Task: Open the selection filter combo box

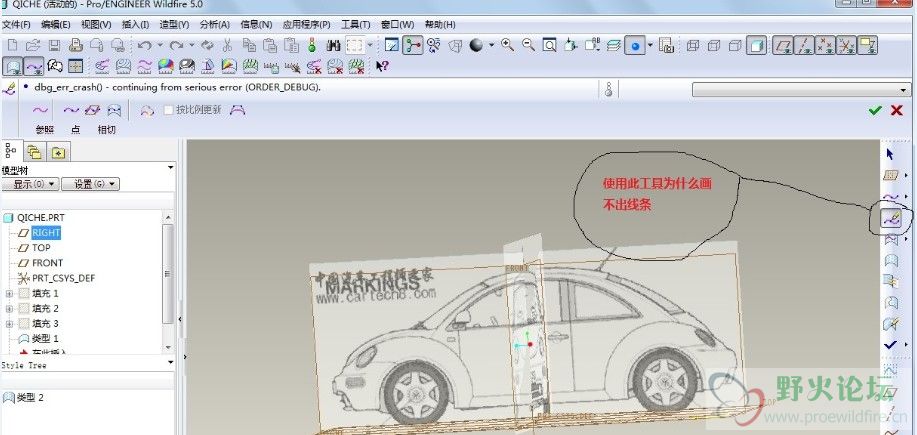Action: click(801, 90)
